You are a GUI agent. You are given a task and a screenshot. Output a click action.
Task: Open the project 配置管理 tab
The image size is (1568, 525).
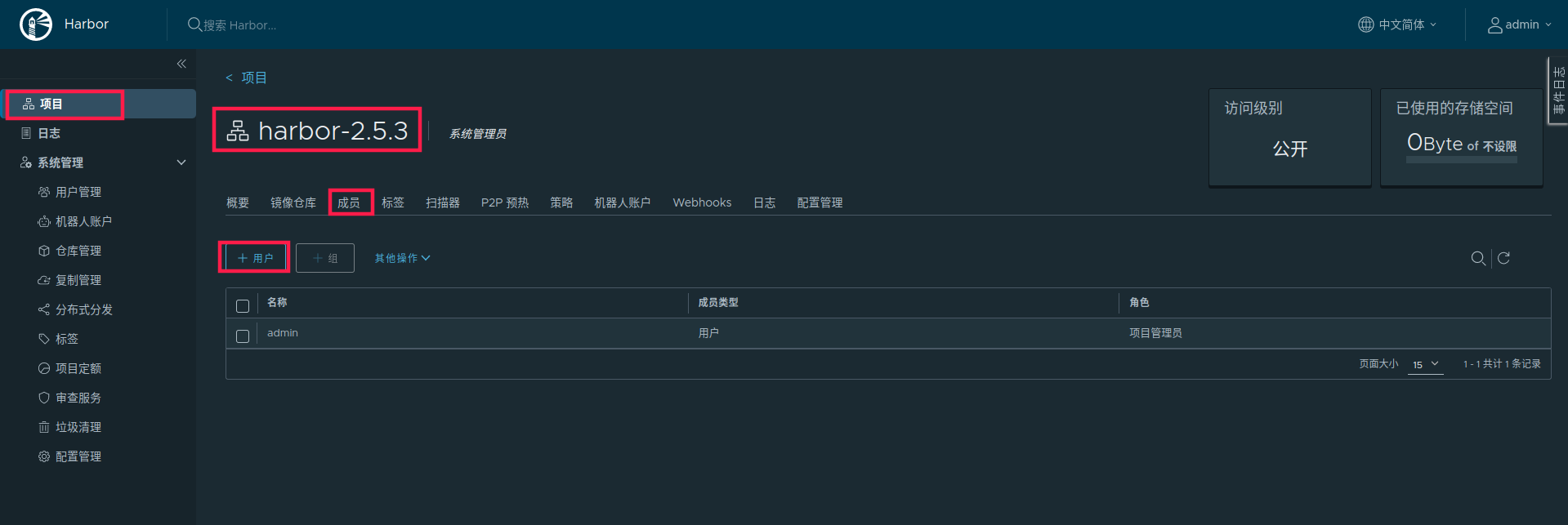(820, 202)
